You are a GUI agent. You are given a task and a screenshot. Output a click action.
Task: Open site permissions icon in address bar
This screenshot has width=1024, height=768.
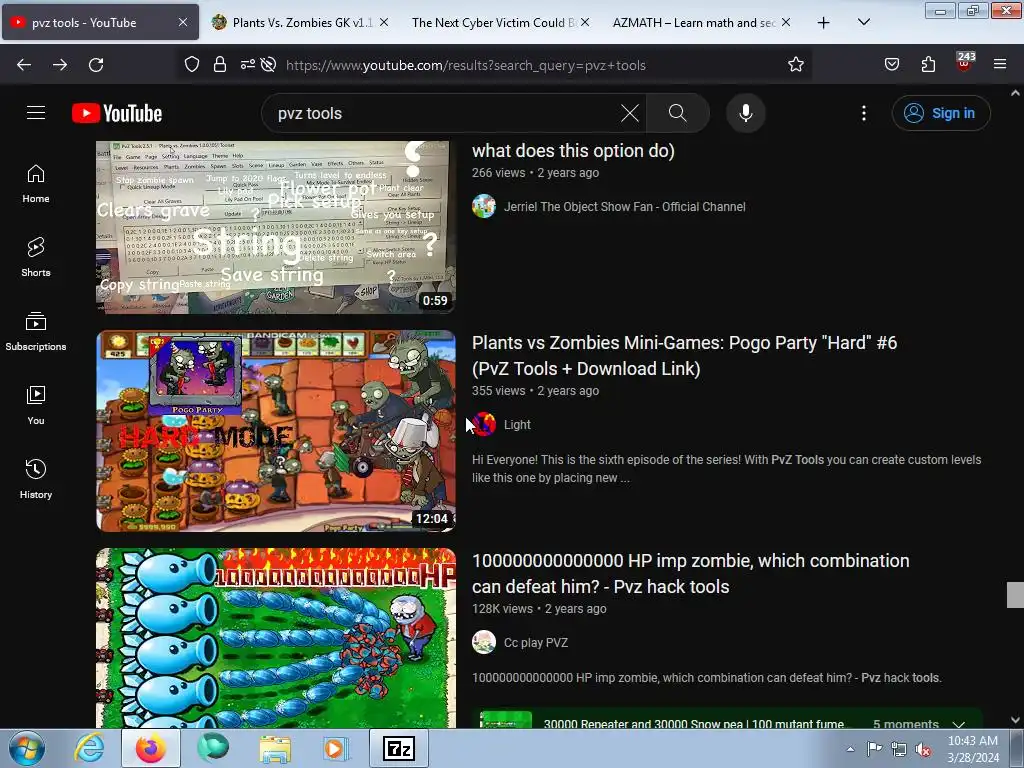[x=248, y=65]
